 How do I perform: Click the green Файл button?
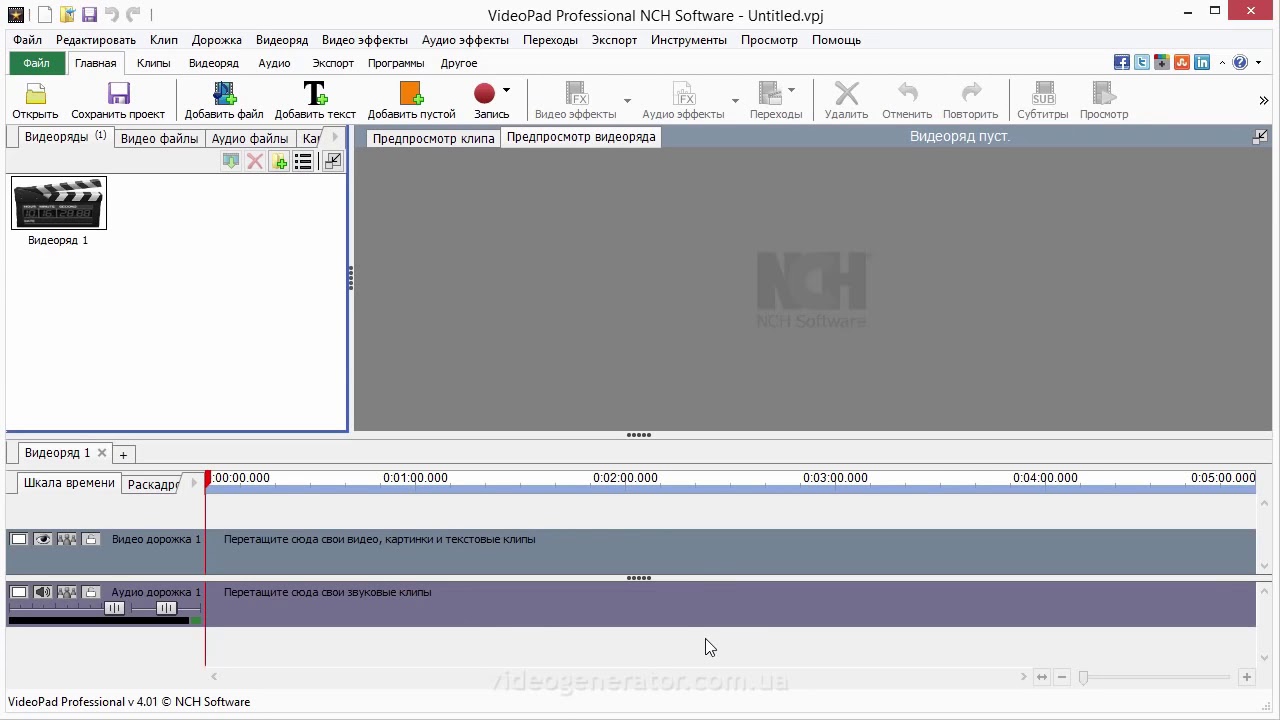click(36, 63)
